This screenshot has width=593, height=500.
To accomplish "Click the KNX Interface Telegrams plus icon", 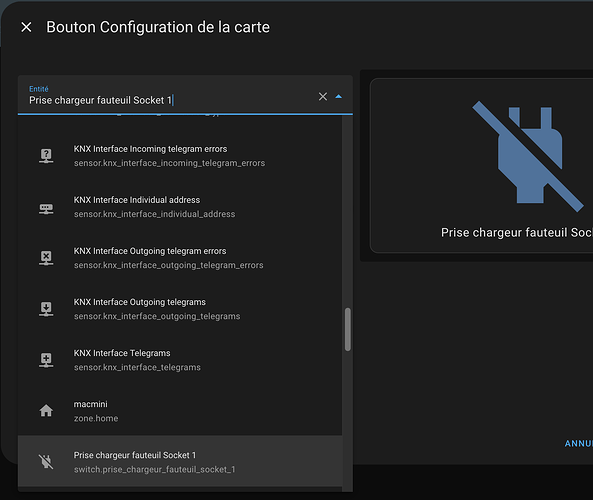I will pyautogui.click(x=46, y=360).
